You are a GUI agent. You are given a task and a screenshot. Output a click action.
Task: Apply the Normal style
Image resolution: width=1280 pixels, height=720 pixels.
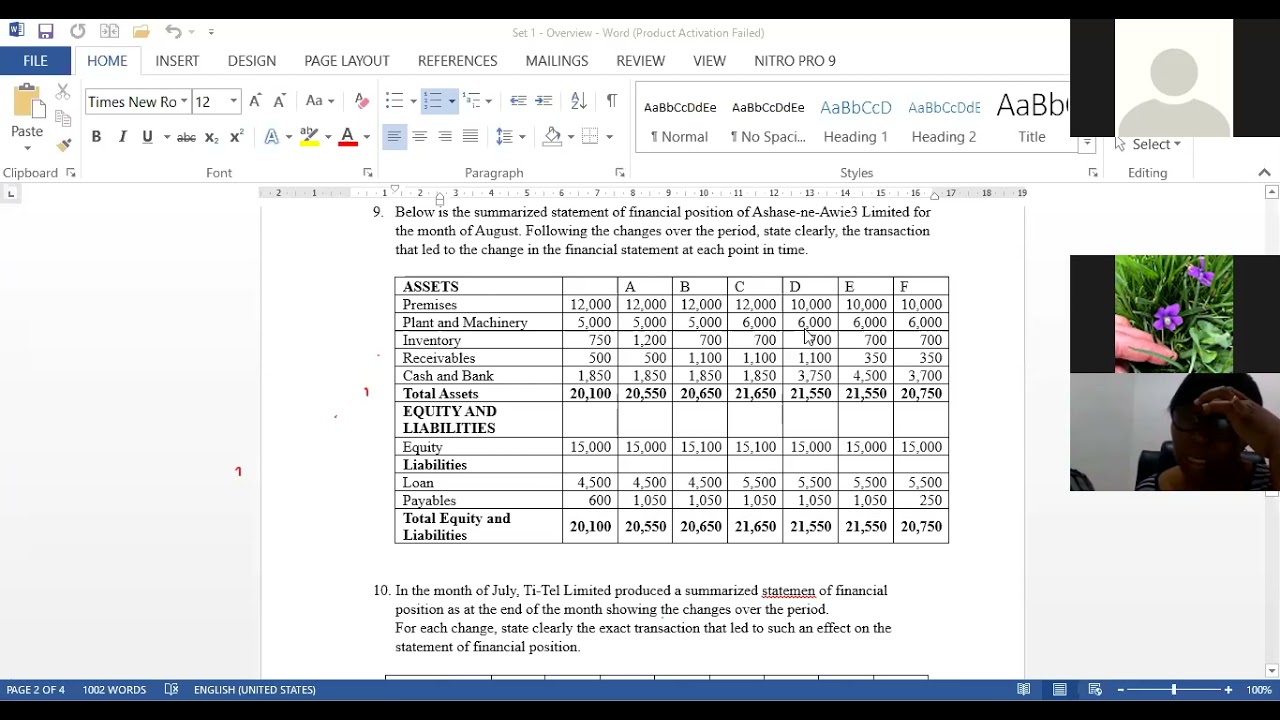pyautogui.click(x=680, y=120)
